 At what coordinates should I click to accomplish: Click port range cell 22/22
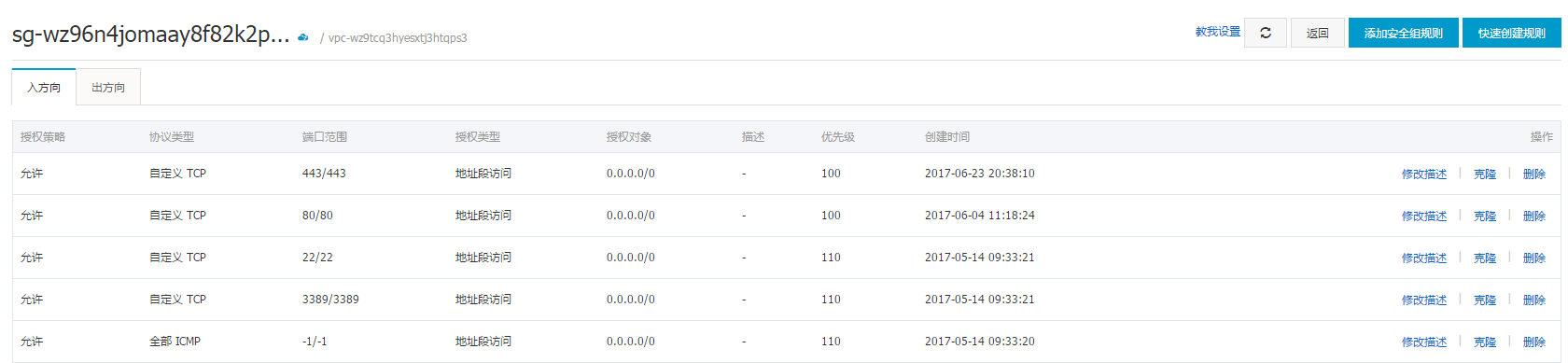pos(317,258)
